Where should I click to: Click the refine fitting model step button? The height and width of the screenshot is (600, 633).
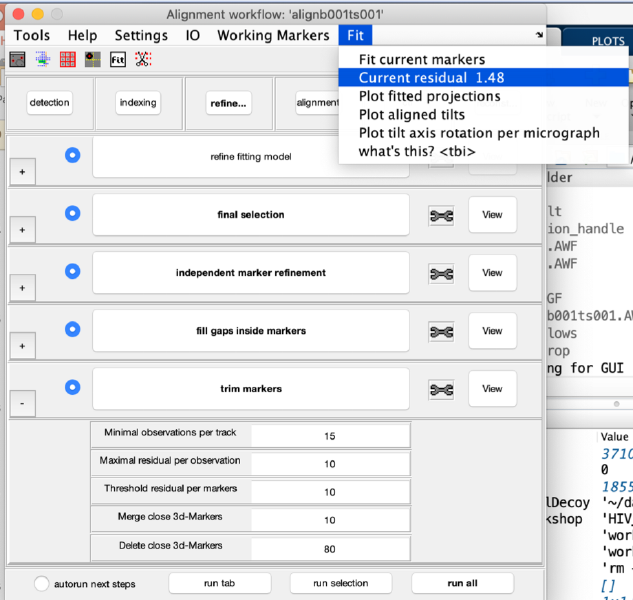[251, 157]
